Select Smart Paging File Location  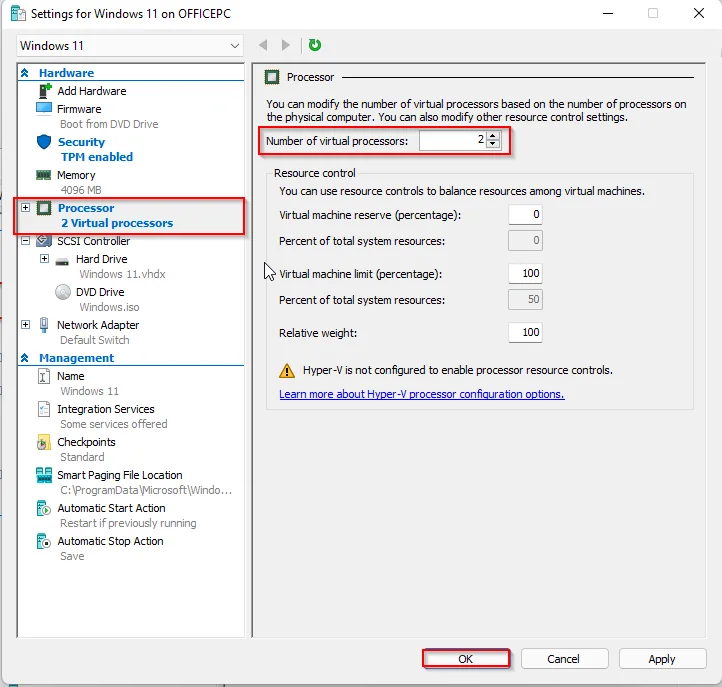[x=120, y=475]
